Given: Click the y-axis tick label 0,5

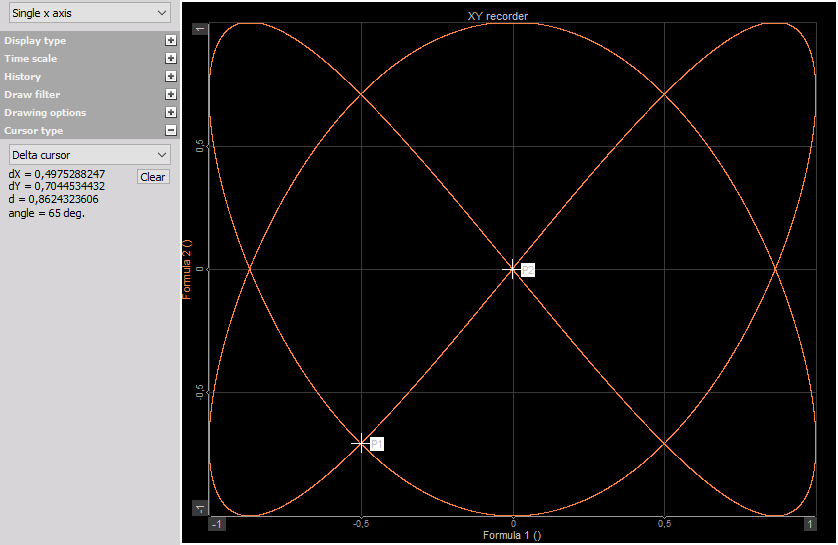Looking at the screenshot, I should pos(200,146).
